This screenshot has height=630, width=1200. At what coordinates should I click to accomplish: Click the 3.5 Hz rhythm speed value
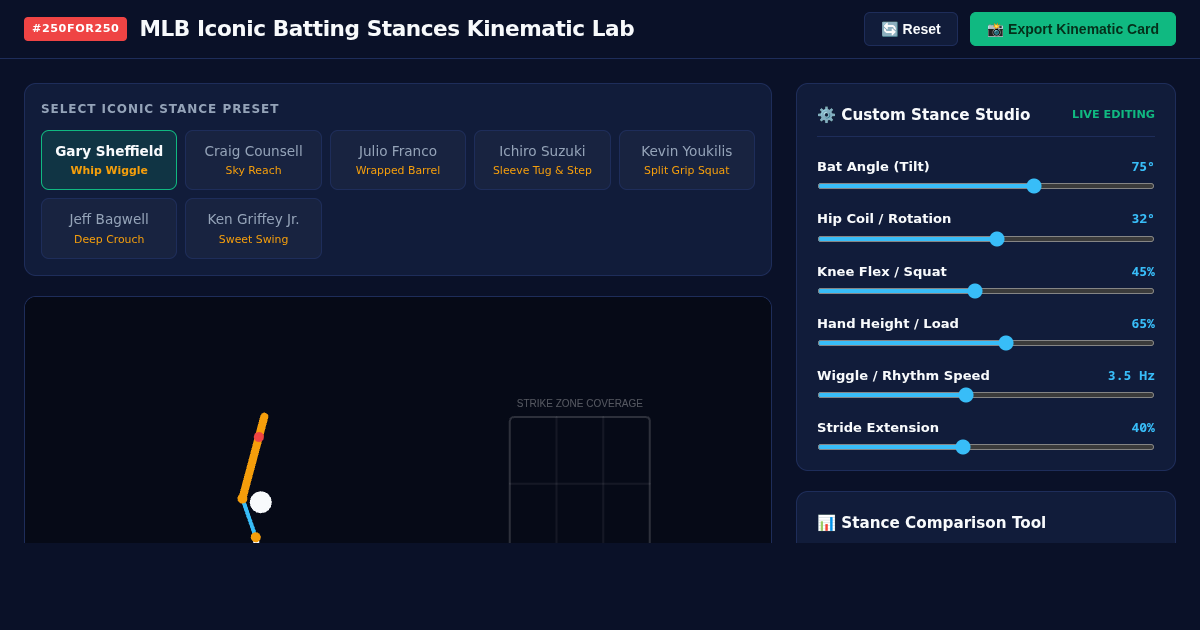pyautogui.click(x=1131, y=376)
